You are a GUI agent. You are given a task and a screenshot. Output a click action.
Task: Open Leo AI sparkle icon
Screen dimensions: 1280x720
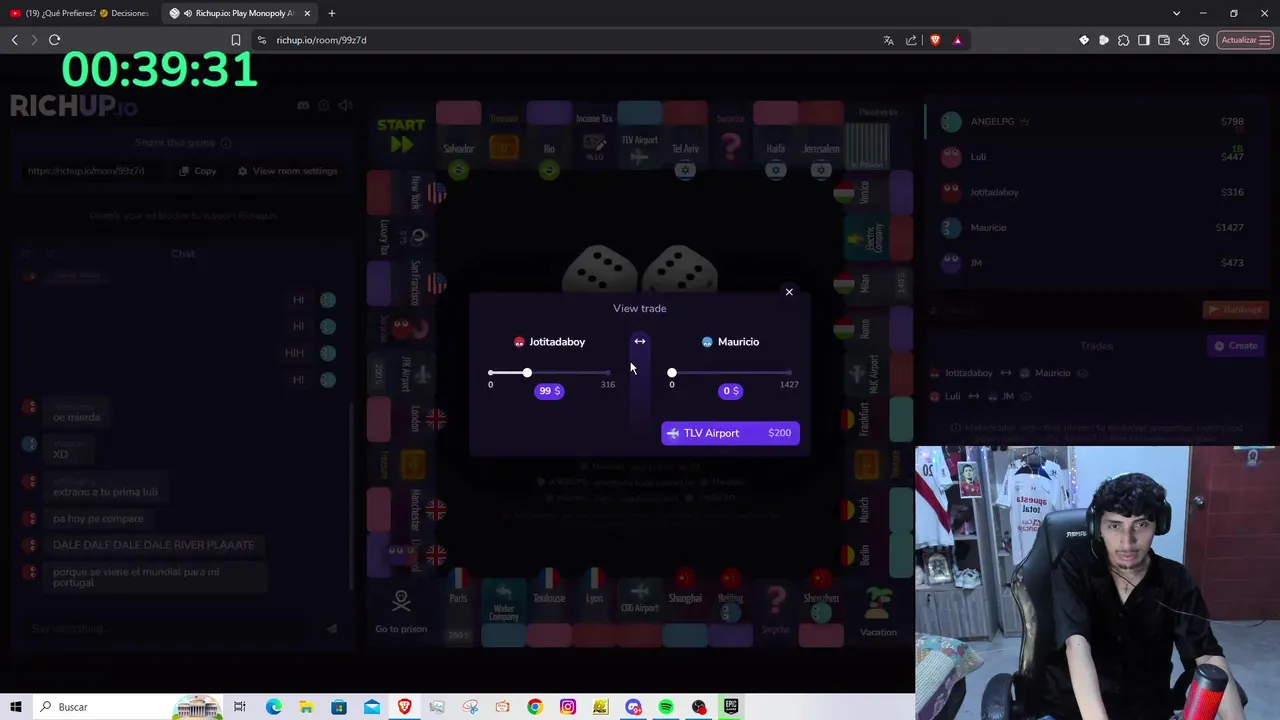coord(1184,40)
